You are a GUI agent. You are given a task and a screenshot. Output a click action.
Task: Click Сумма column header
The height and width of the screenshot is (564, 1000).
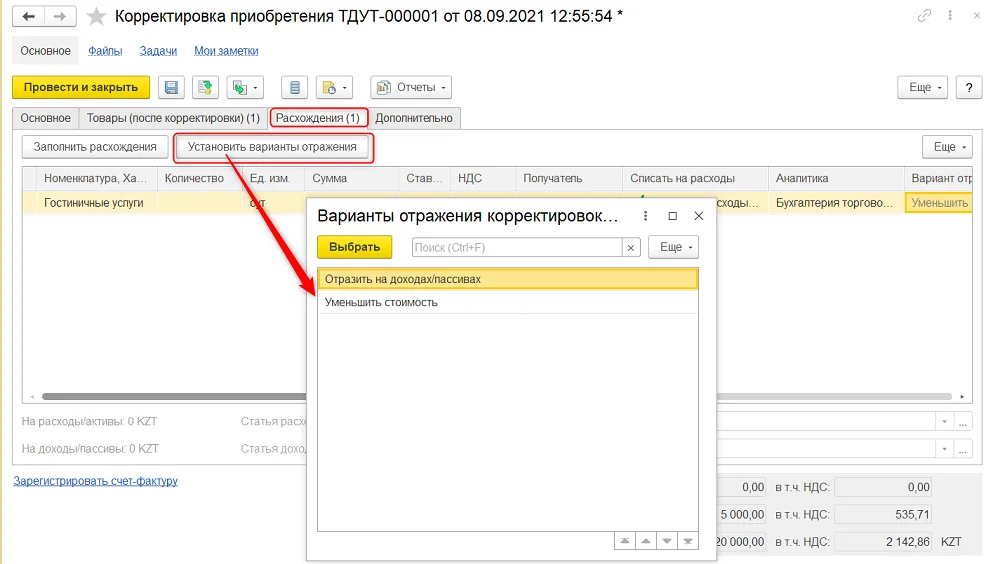tap(351, 179)
